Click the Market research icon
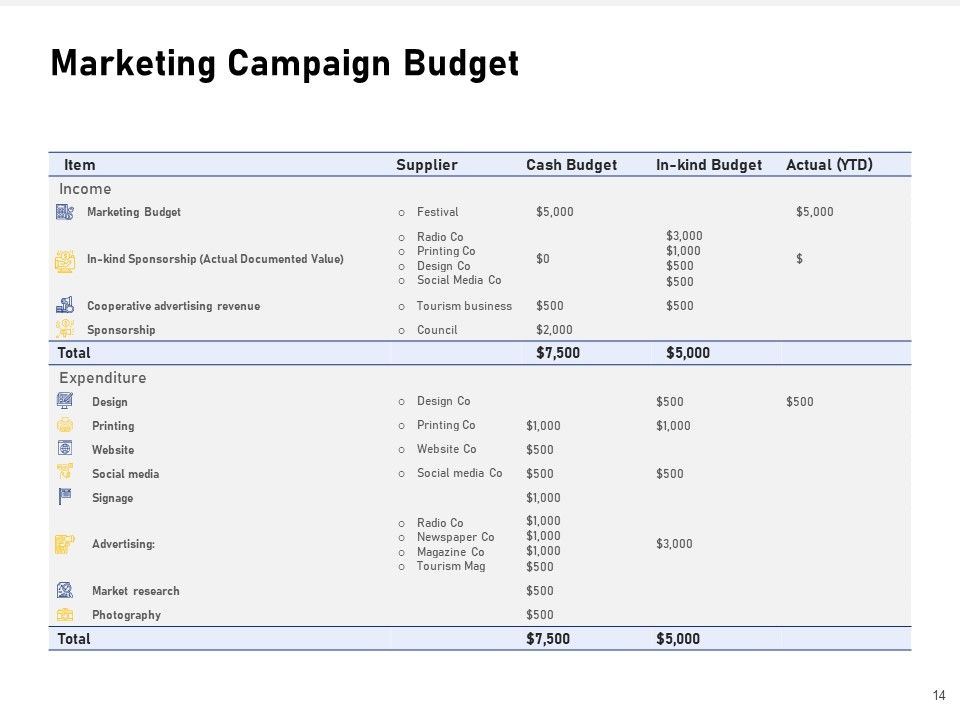Viewport: 960px width, 720px height. [65, 590]
